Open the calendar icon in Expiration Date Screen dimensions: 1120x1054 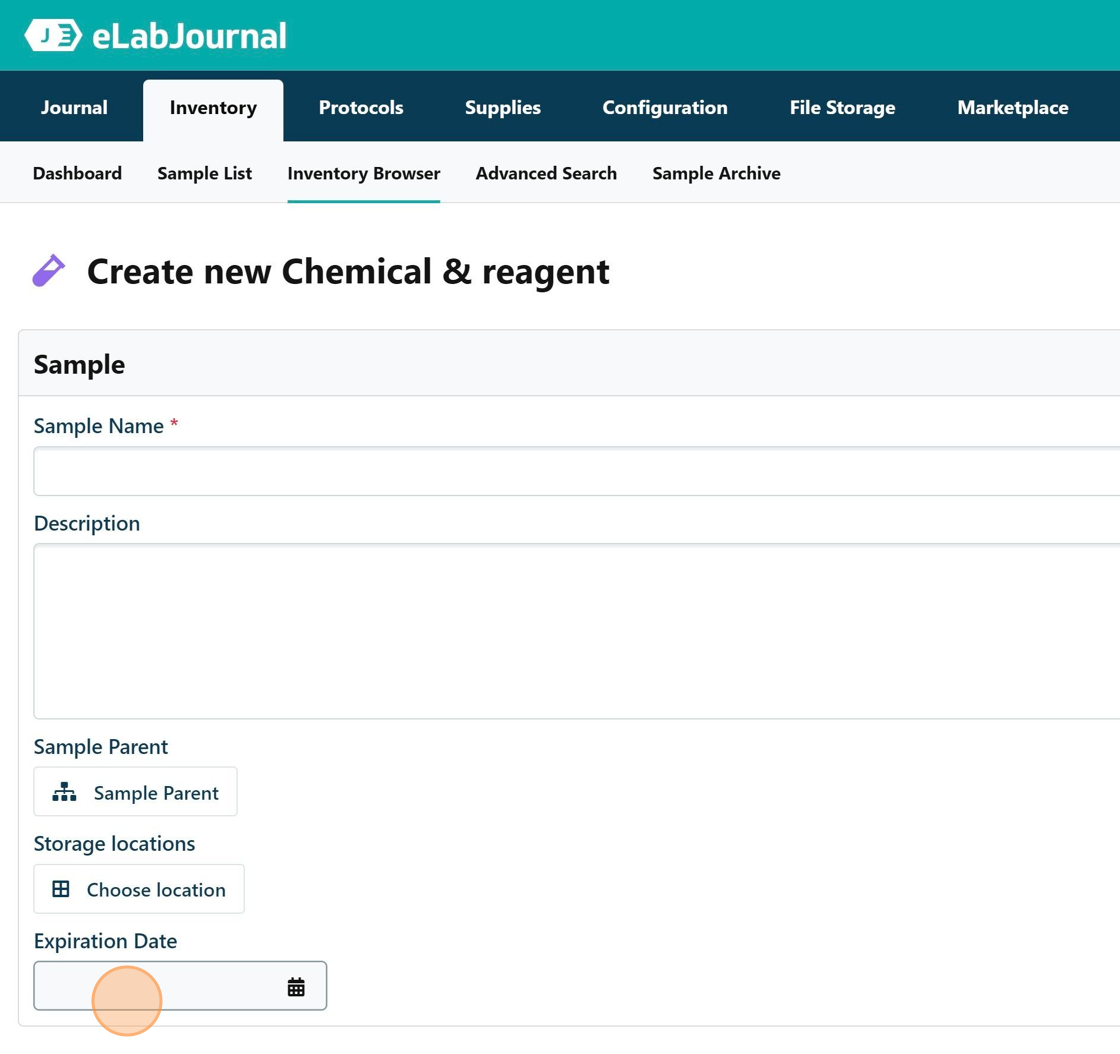296,987
